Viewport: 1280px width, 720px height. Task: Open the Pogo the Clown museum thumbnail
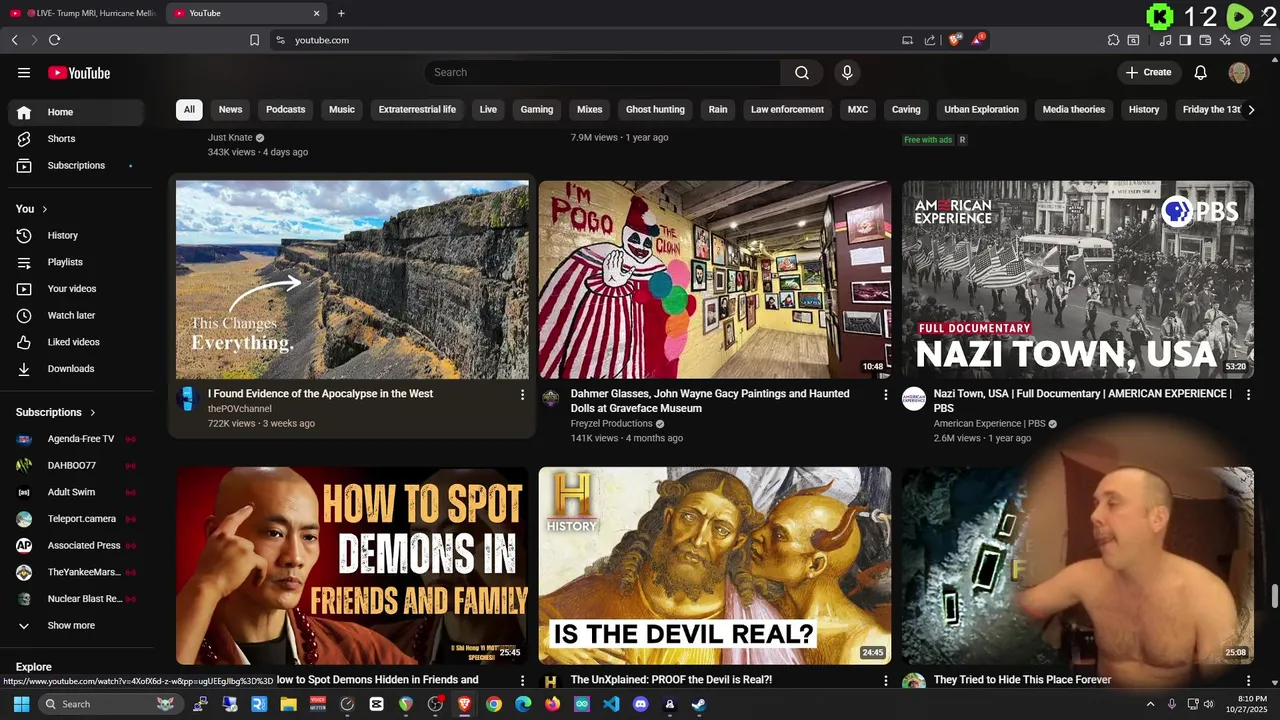coord(715,279)
